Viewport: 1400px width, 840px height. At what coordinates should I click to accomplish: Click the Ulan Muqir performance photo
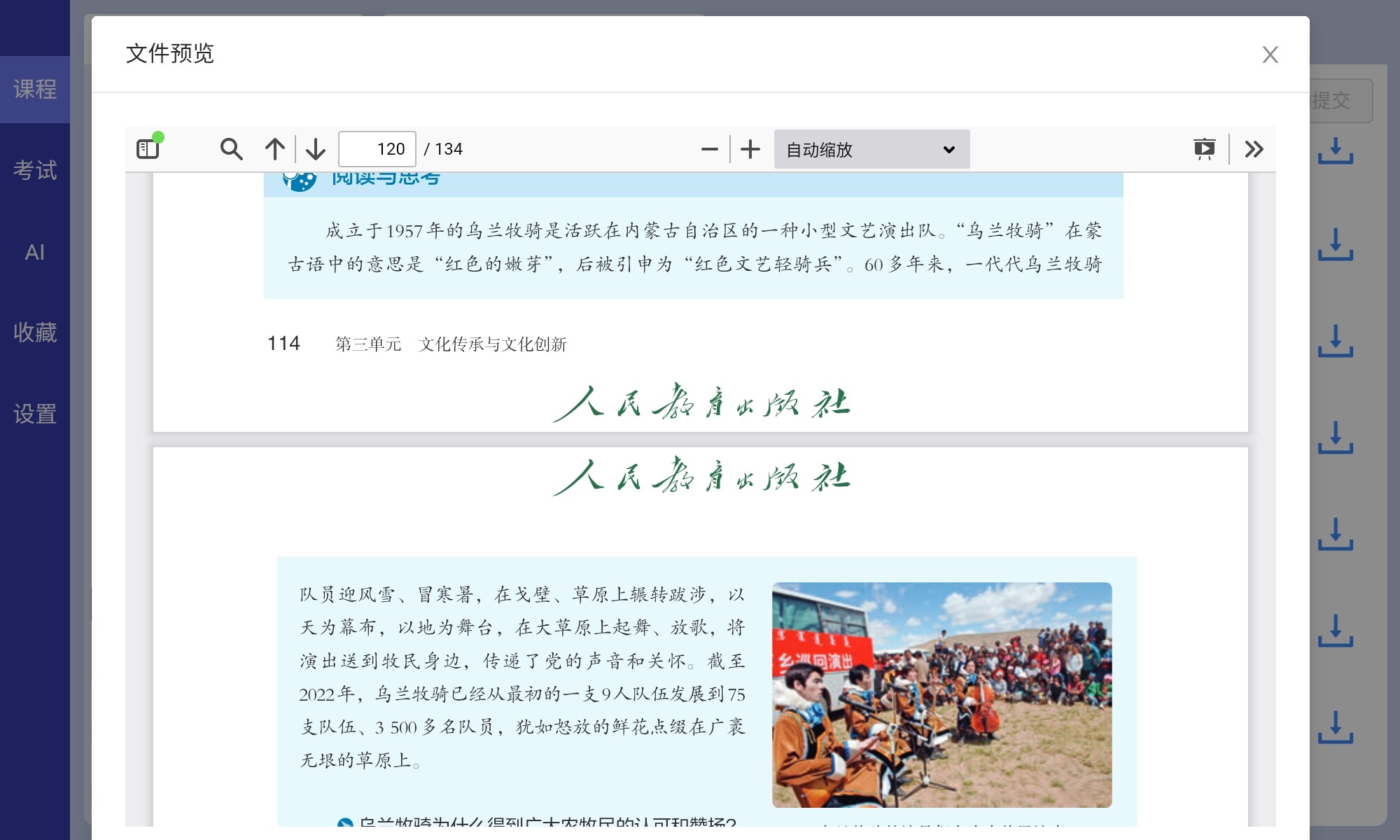[x=941, y=694]
